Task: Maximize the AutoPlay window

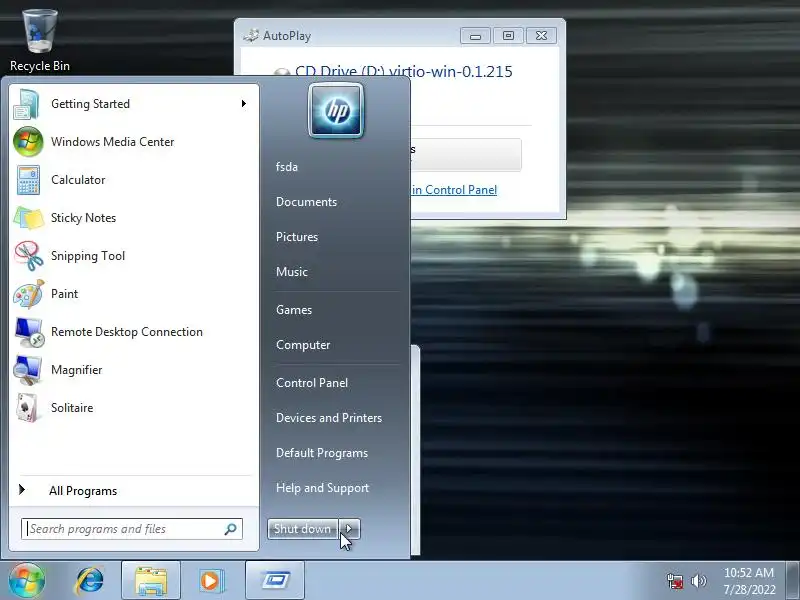Action: (x=508, y=36)
